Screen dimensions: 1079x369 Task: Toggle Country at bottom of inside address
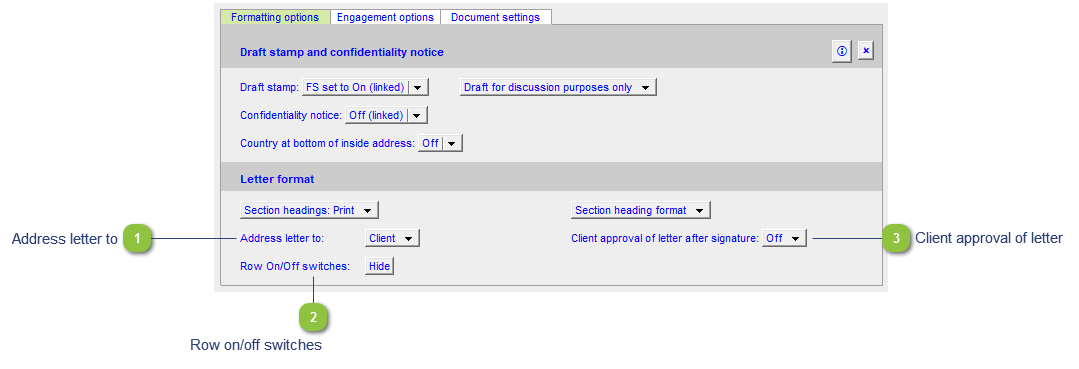coord(440,143)
